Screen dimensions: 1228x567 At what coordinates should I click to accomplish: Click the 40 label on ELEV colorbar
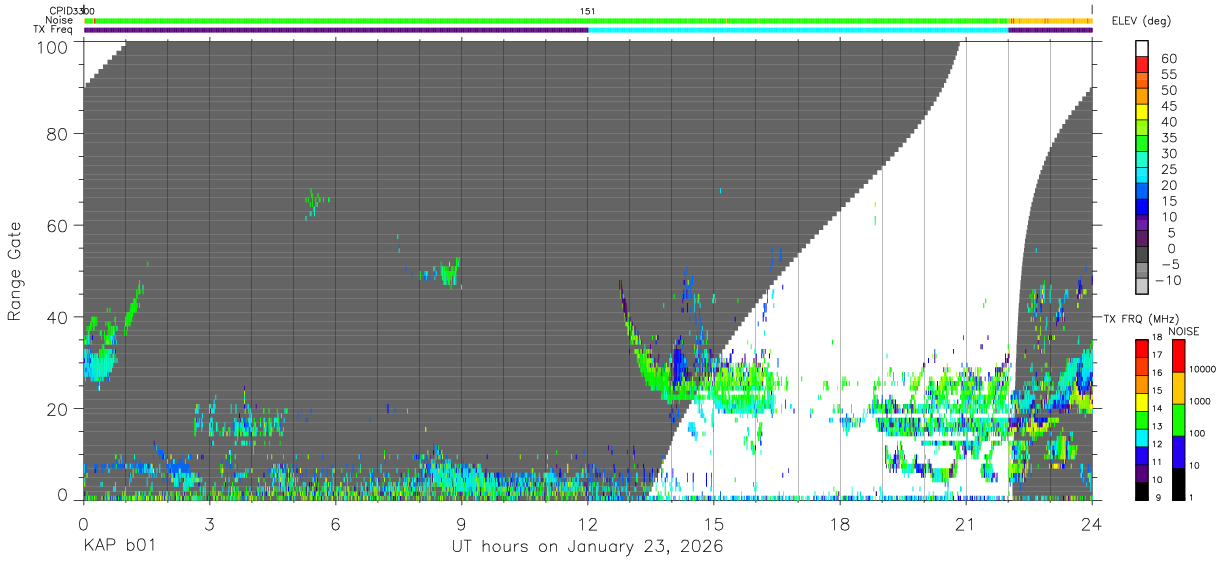pos(1168,122)
